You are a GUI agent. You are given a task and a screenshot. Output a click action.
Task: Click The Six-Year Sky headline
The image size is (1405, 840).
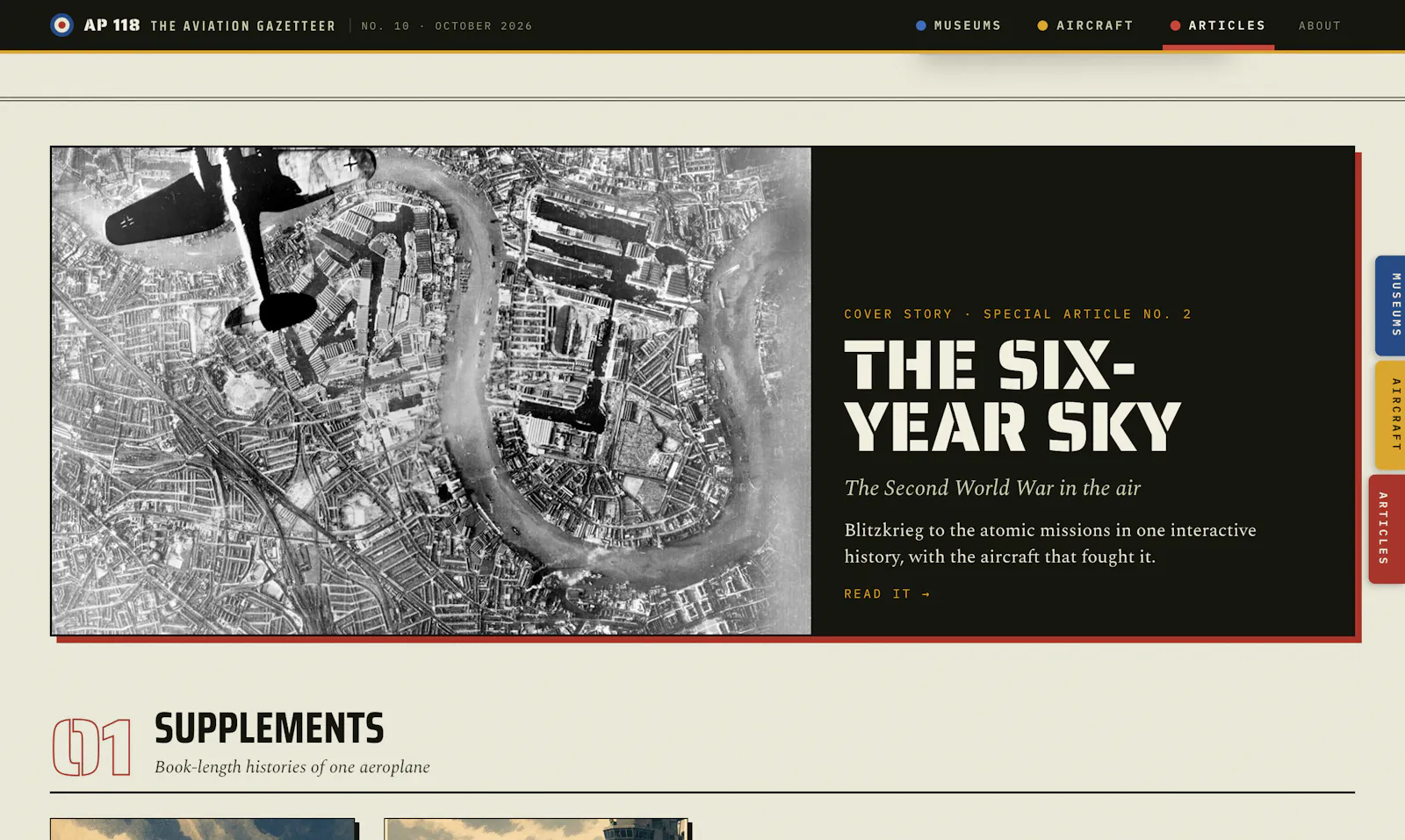pyautogui.click(x=1012, y=396)
